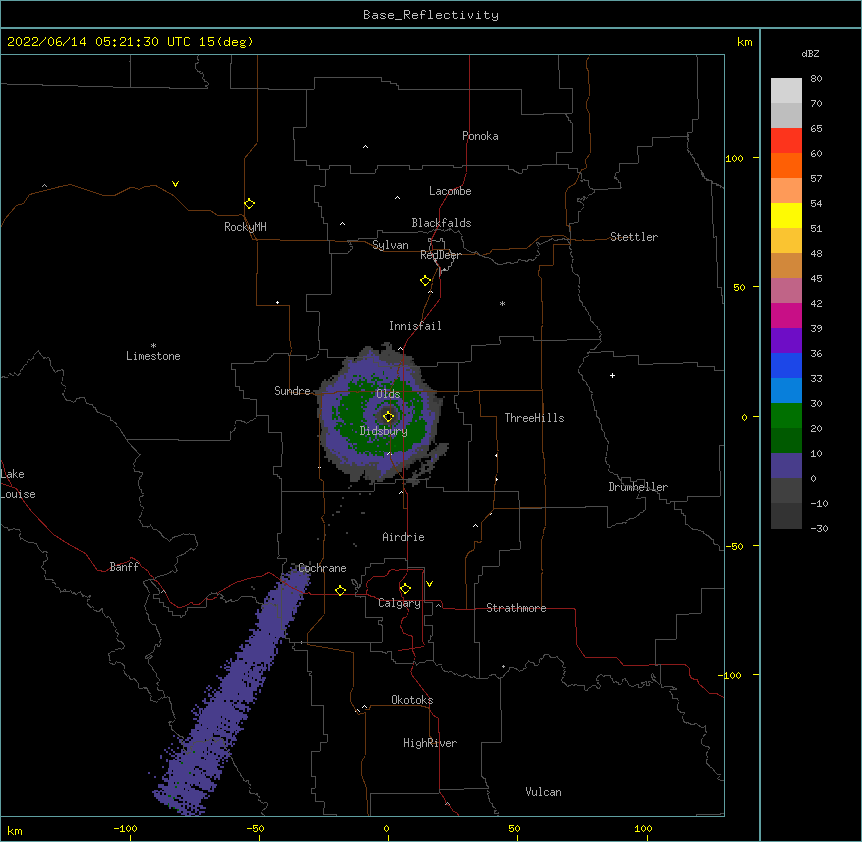Click the Limestone label
This screenshot has width=862, height=842.
(x=153, y=356)
